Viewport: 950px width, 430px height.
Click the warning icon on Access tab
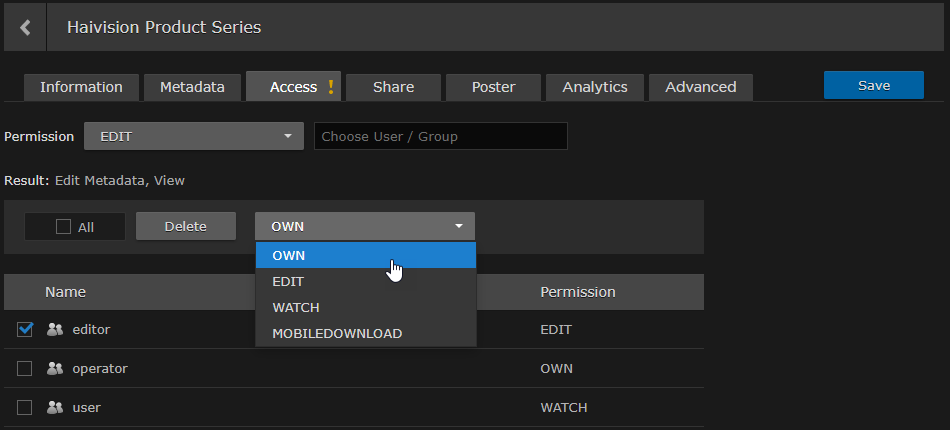coord(331,87)
